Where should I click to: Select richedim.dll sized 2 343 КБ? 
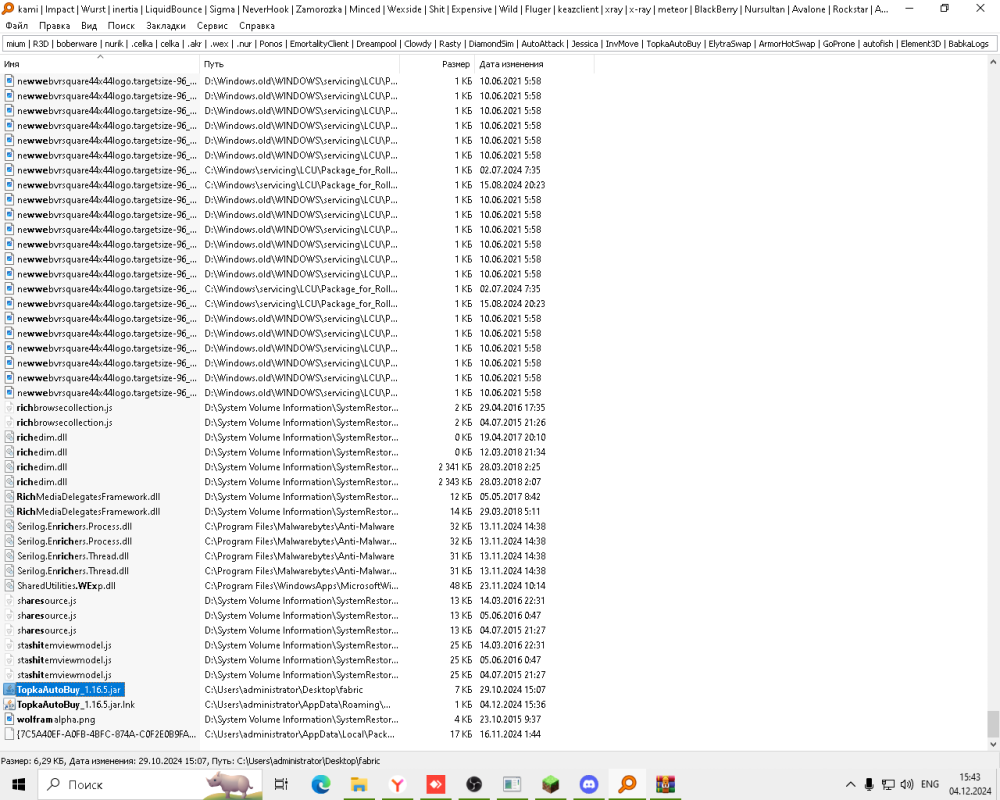coord(42,482)
